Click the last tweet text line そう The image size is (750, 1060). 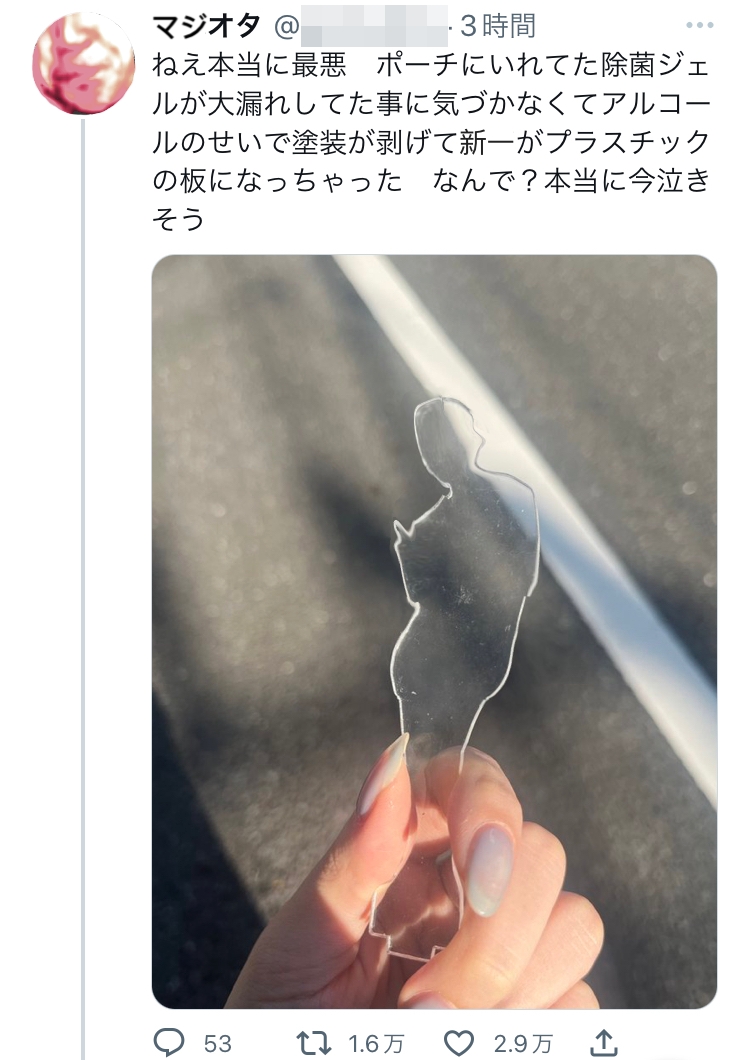point(179,218)
